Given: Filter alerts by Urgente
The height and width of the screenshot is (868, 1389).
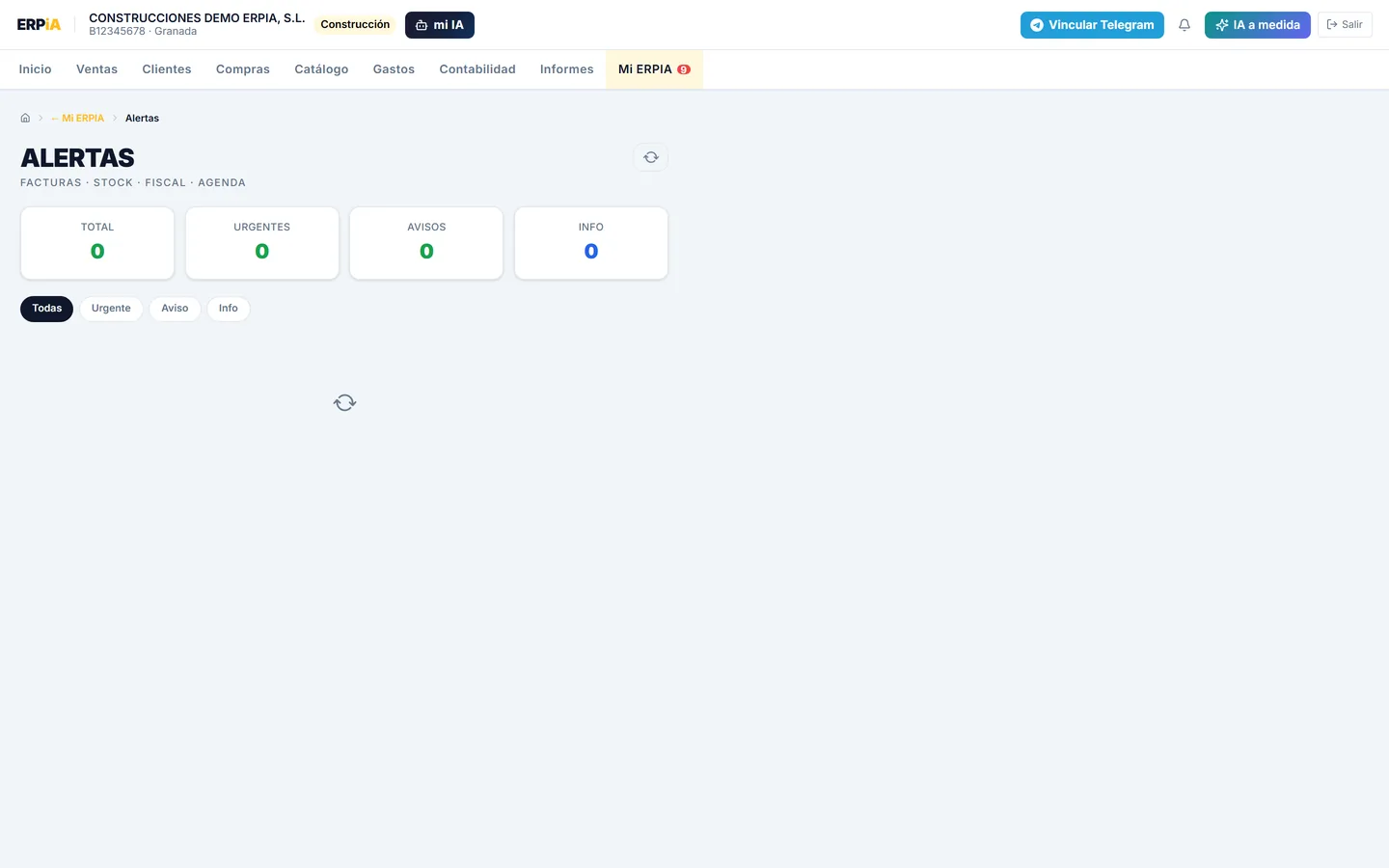Looking at the screenshot, I should 111,309.
